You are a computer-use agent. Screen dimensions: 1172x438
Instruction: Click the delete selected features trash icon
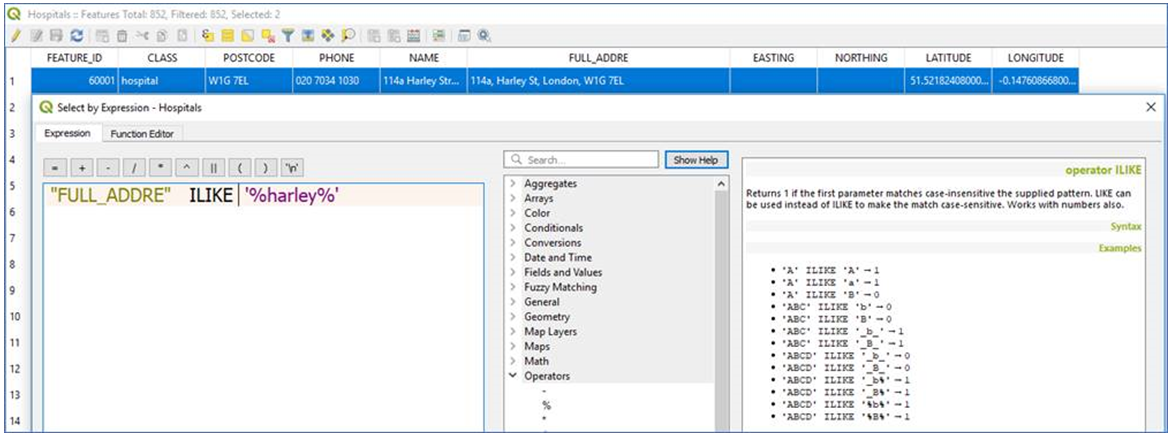click(x=122, y=35)
